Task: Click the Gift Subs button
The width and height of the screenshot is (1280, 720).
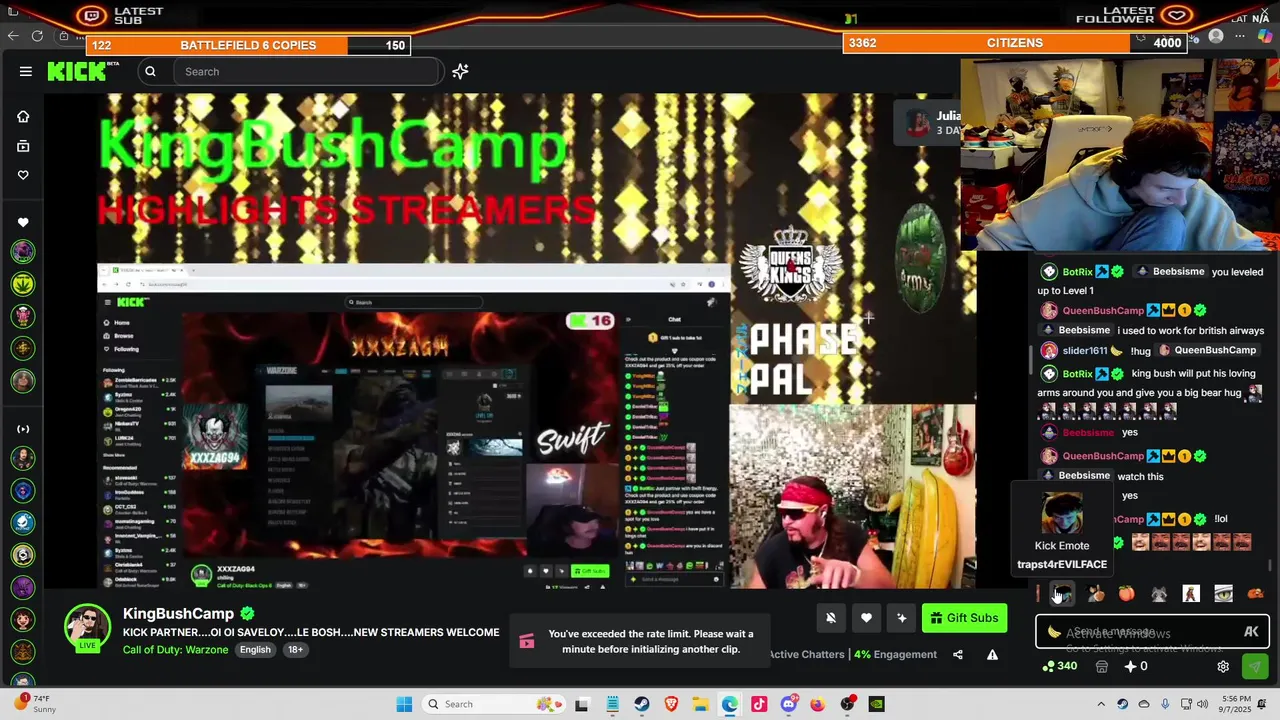Action: click(x=964, y=618)
